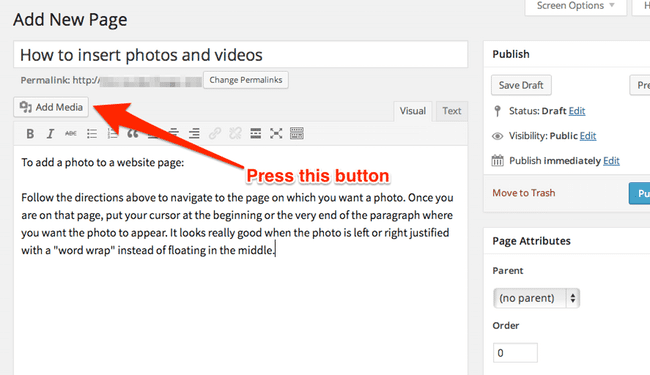This screenshot has height=375, width=650.
Task: Apply strikethrough formatting icon
Action: 70,133
